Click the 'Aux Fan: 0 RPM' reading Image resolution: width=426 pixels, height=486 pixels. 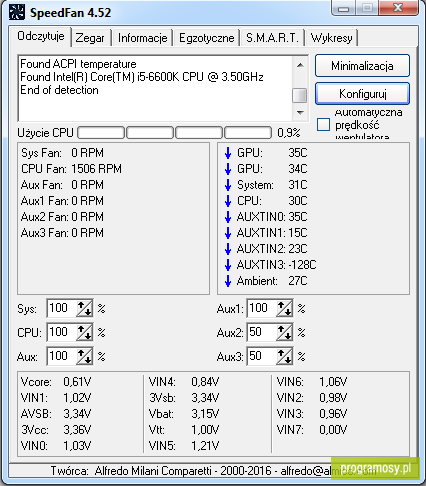62,185
